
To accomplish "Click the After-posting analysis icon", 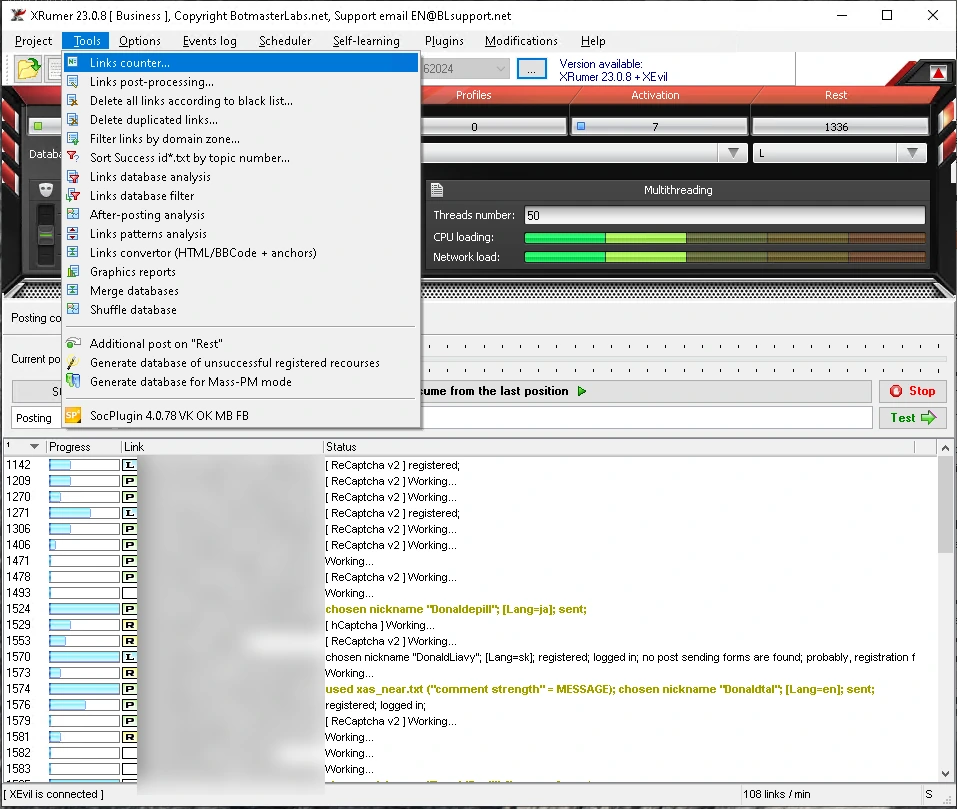I will 73,214.
